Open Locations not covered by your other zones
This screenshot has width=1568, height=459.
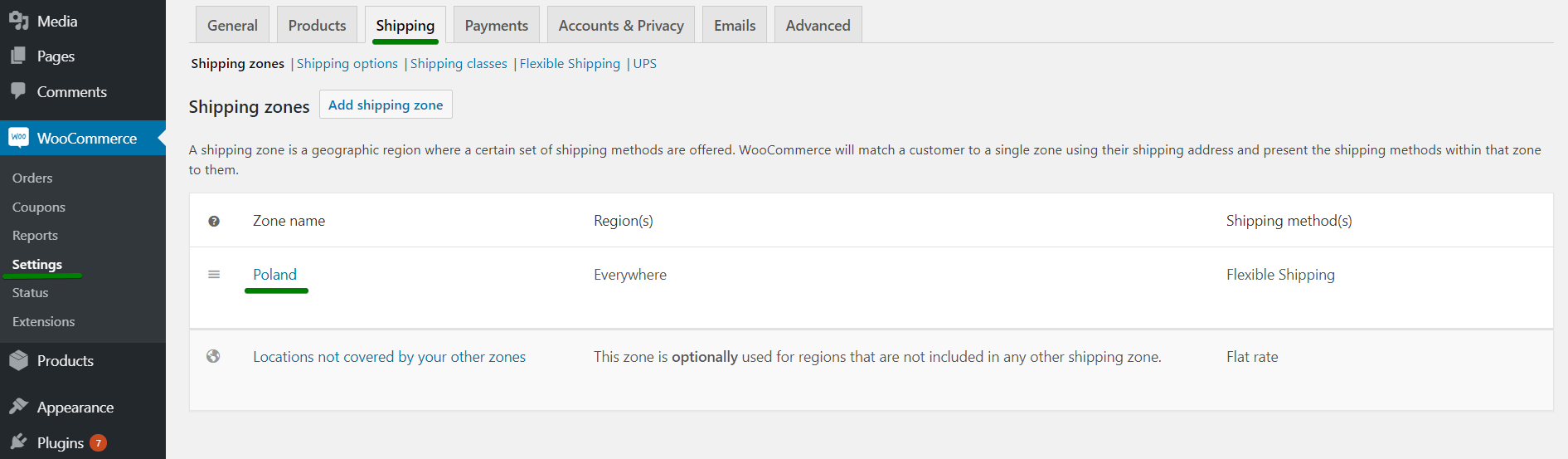click(389, 357)
